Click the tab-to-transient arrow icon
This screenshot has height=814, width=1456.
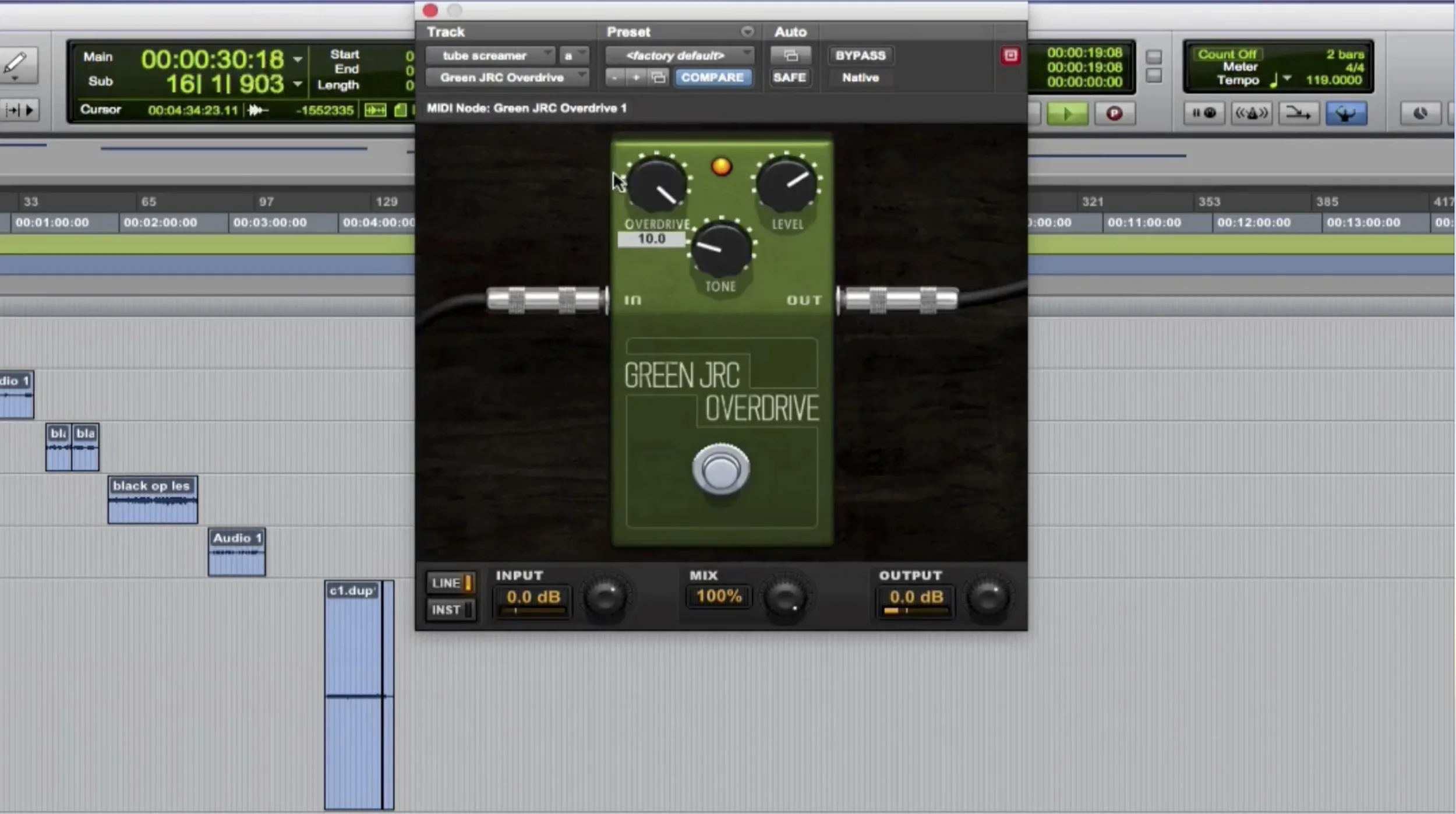pos(1300,112)
